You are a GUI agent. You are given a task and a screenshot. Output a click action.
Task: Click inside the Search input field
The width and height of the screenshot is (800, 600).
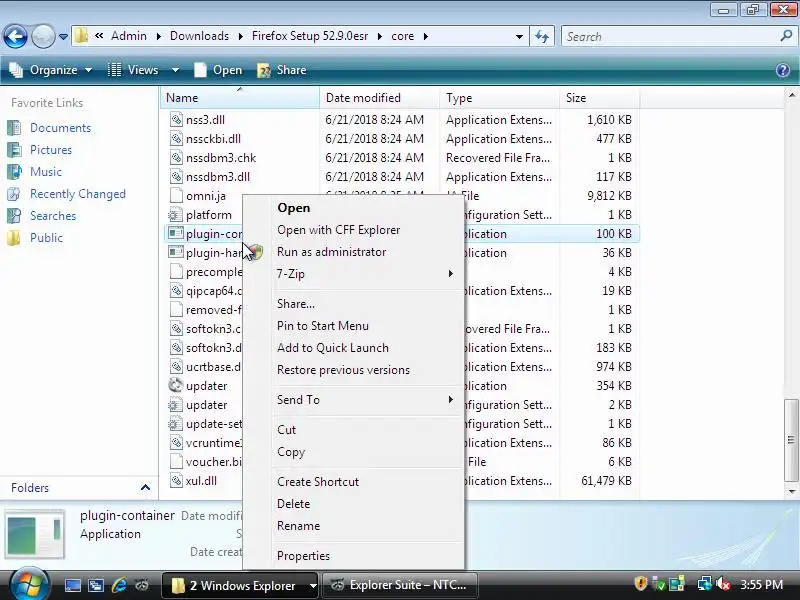tap(670, 37)
